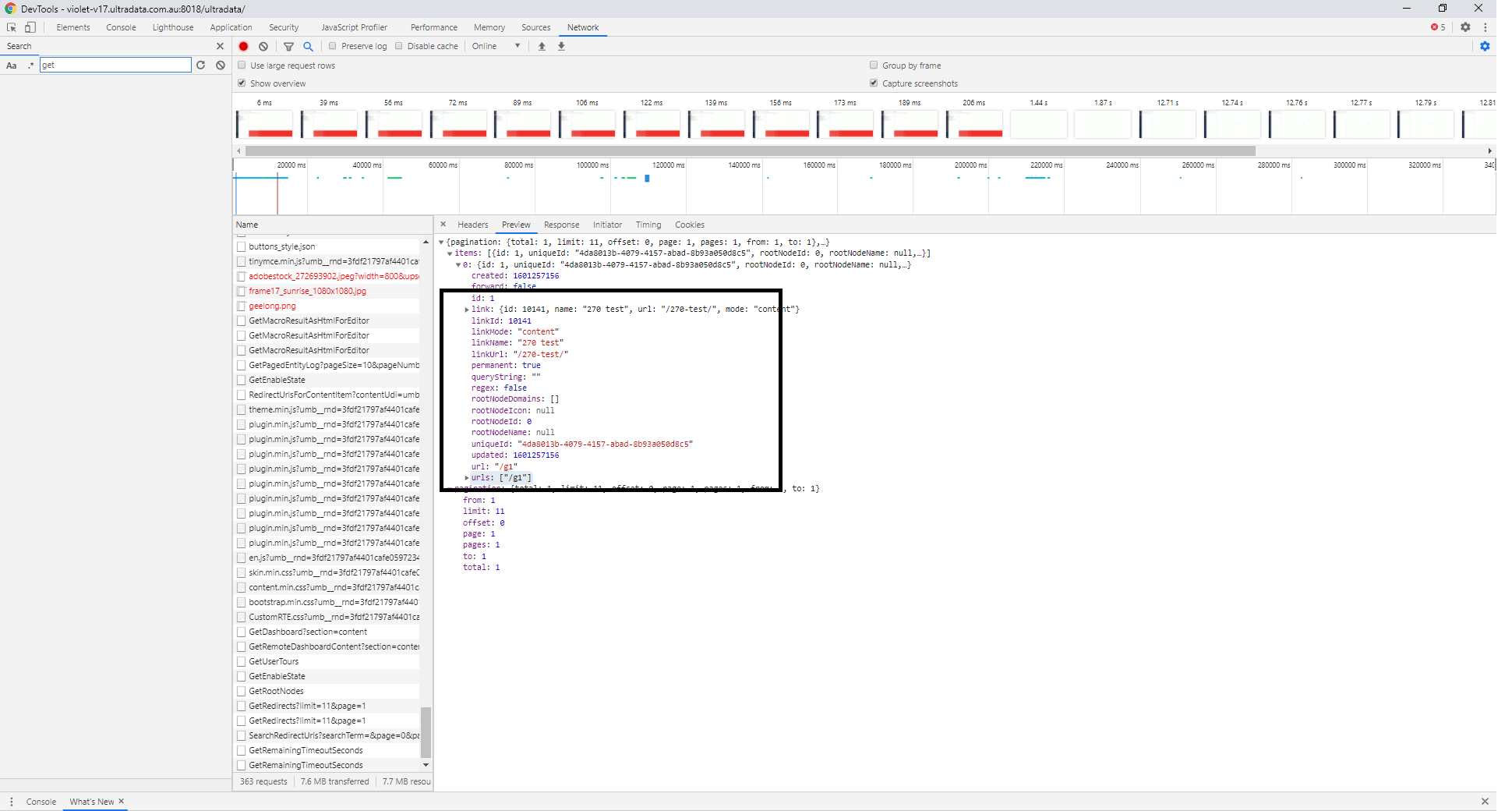Open JavaScript Profiler tab
Viewport: 1512px width, 811px height.
coord(354,27)
